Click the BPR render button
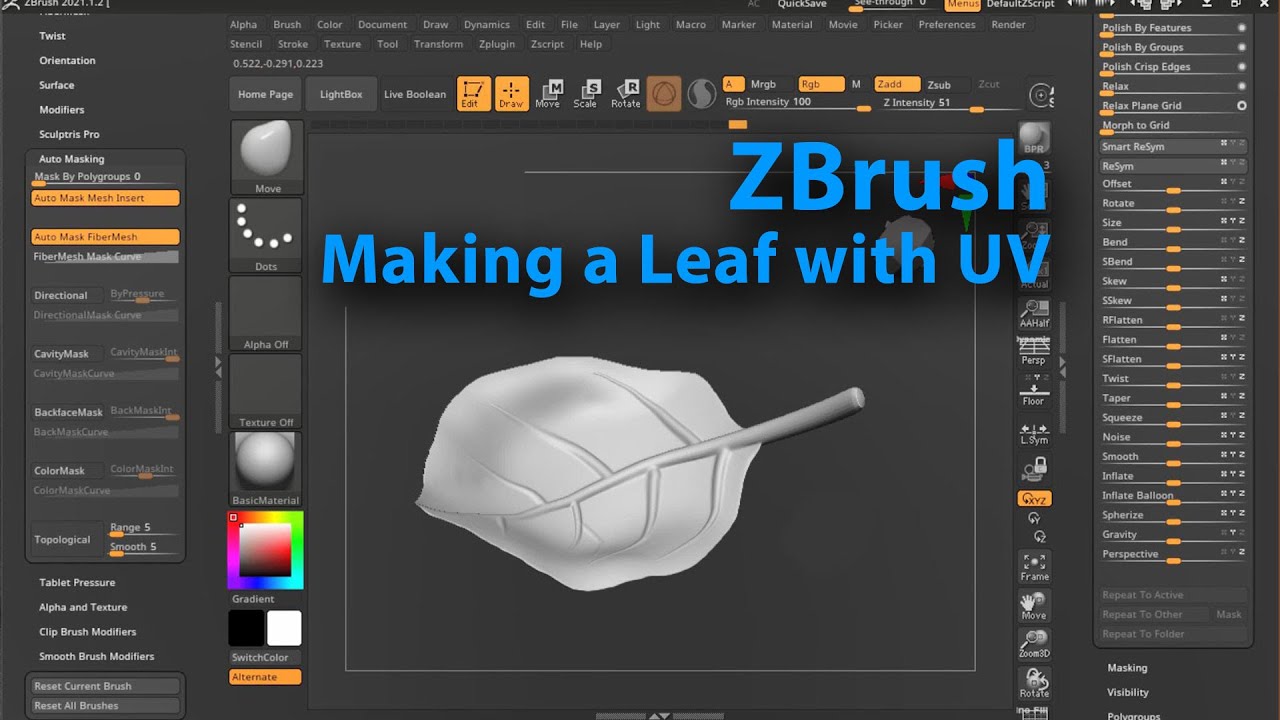Screen dimensions: 1280x720 tap(1034, 138)
